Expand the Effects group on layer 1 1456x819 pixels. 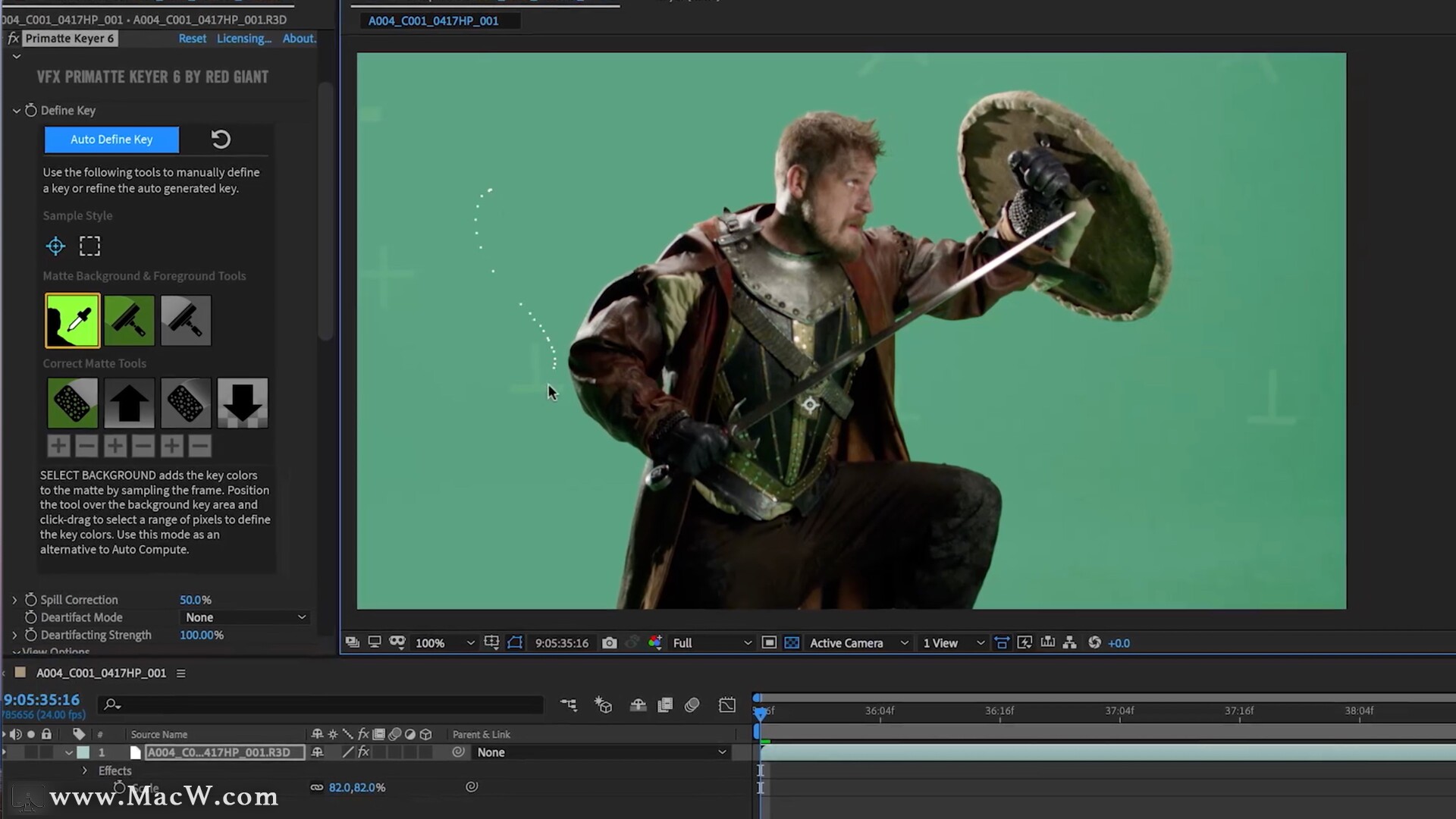[84, 770]
